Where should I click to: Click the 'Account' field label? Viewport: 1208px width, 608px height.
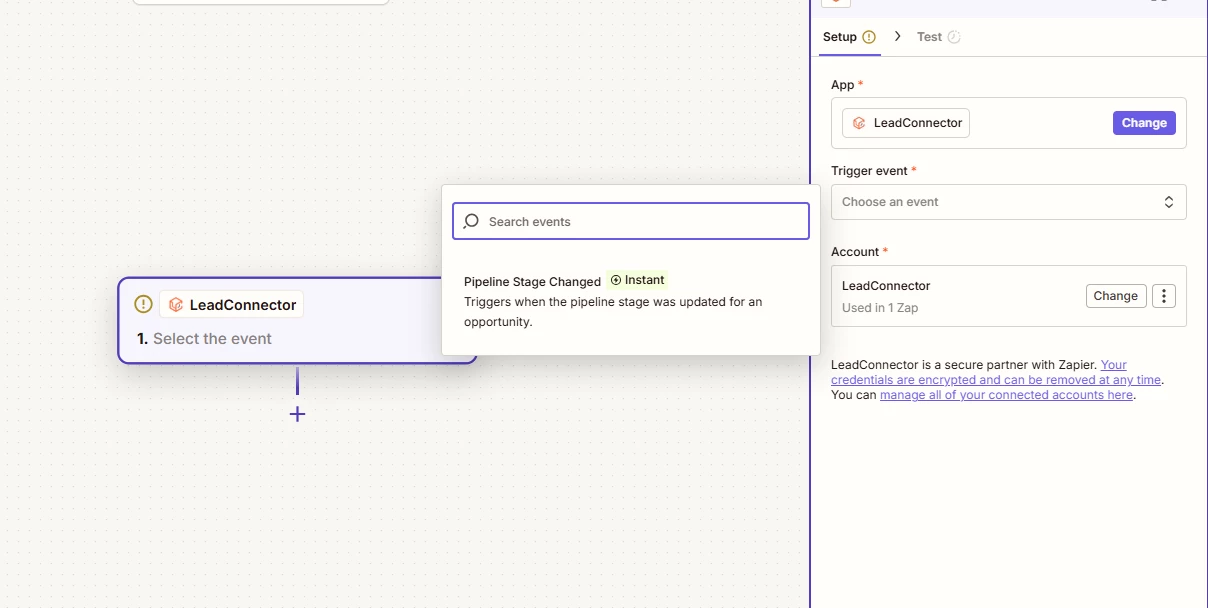(855, 252)
